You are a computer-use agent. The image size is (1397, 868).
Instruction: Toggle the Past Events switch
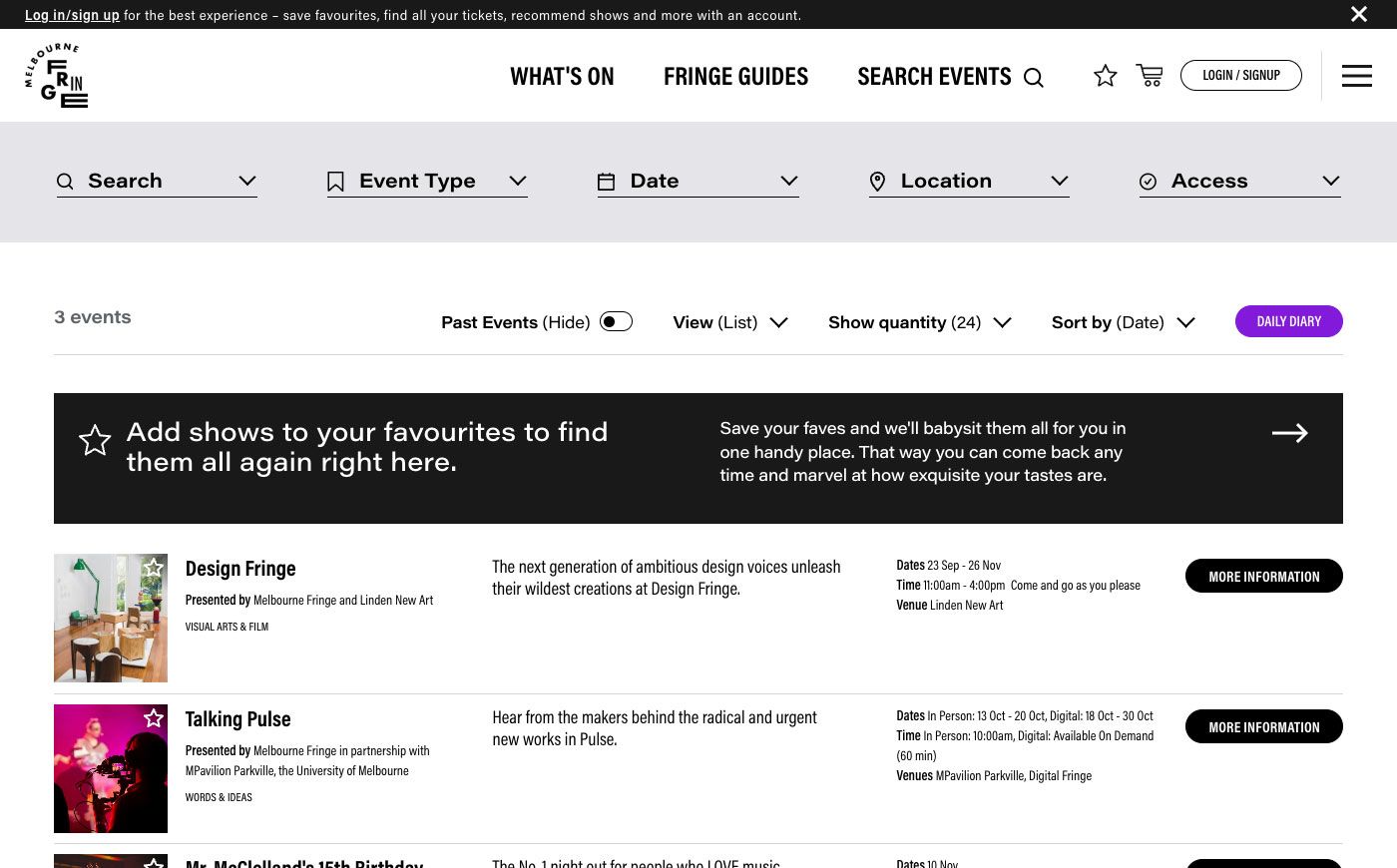(616, 321)
